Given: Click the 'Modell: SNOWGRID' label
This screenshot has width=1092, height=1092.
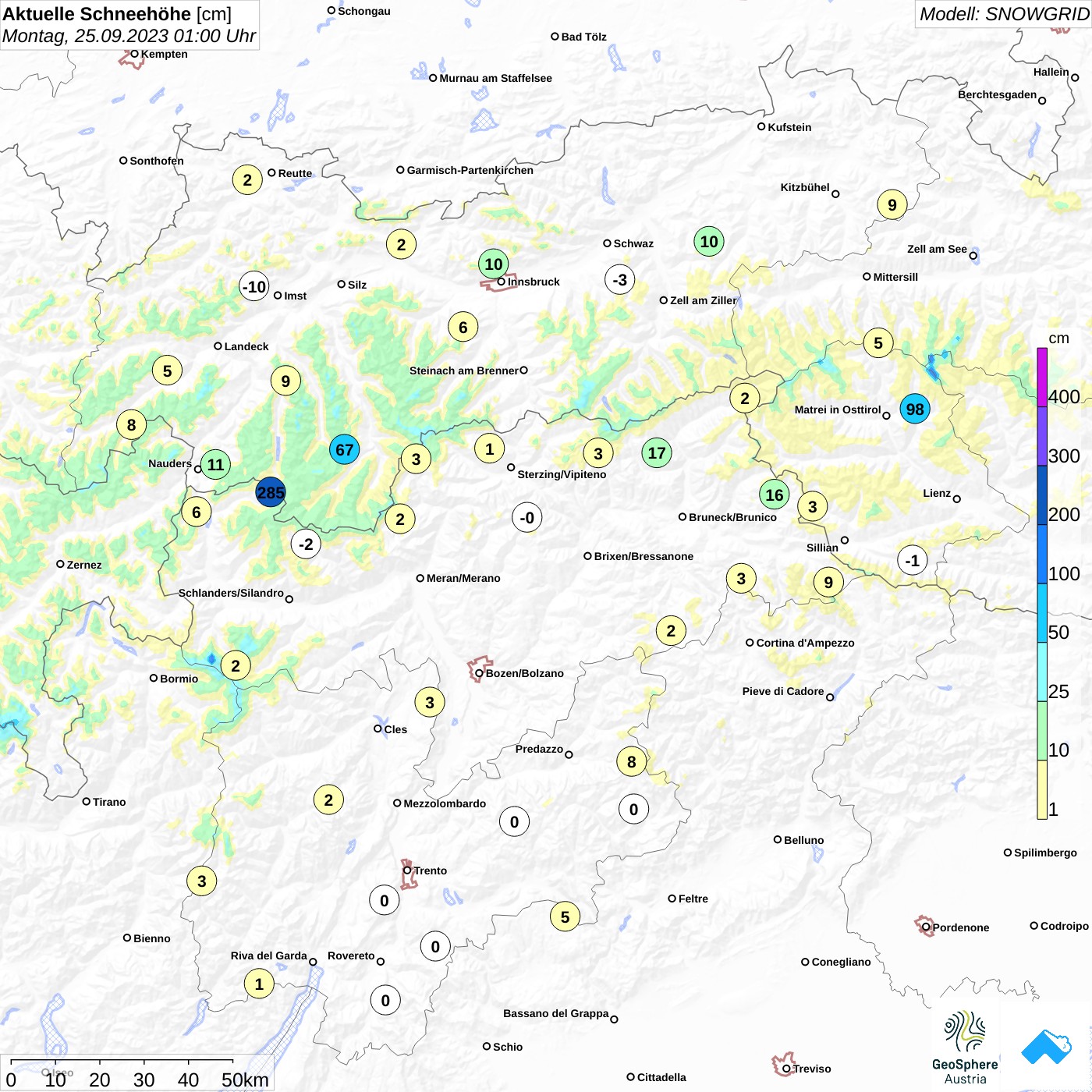Looking at the screenshot, I should [x=1004, y=13].
